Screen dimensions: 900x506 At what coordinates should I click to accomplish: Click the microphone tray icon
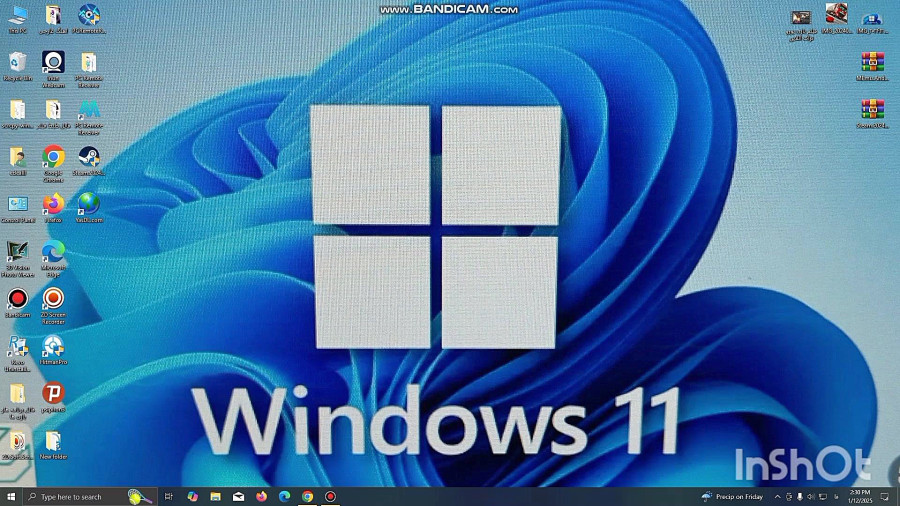click(800, 497)
